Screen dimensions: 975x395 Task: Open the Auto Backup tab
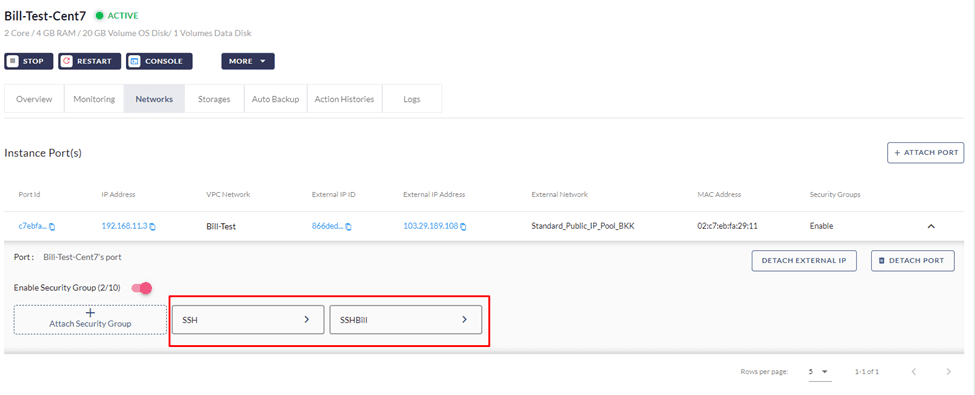[275, 99]
